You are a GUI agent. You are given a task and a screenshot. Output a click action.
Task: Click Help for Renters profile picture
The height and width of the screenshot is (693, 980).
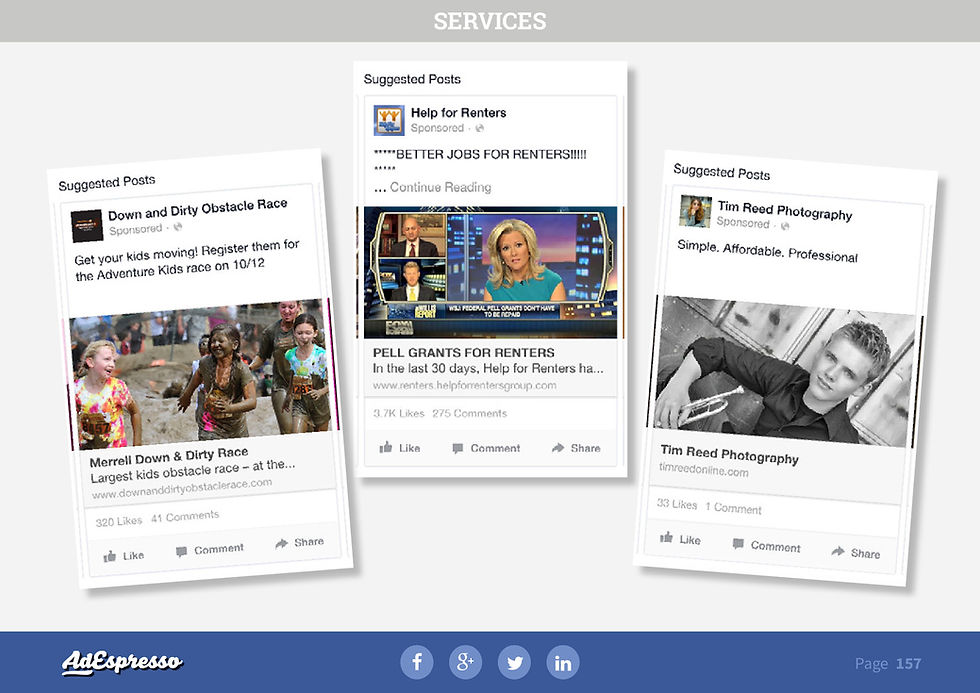coord(389,120)
